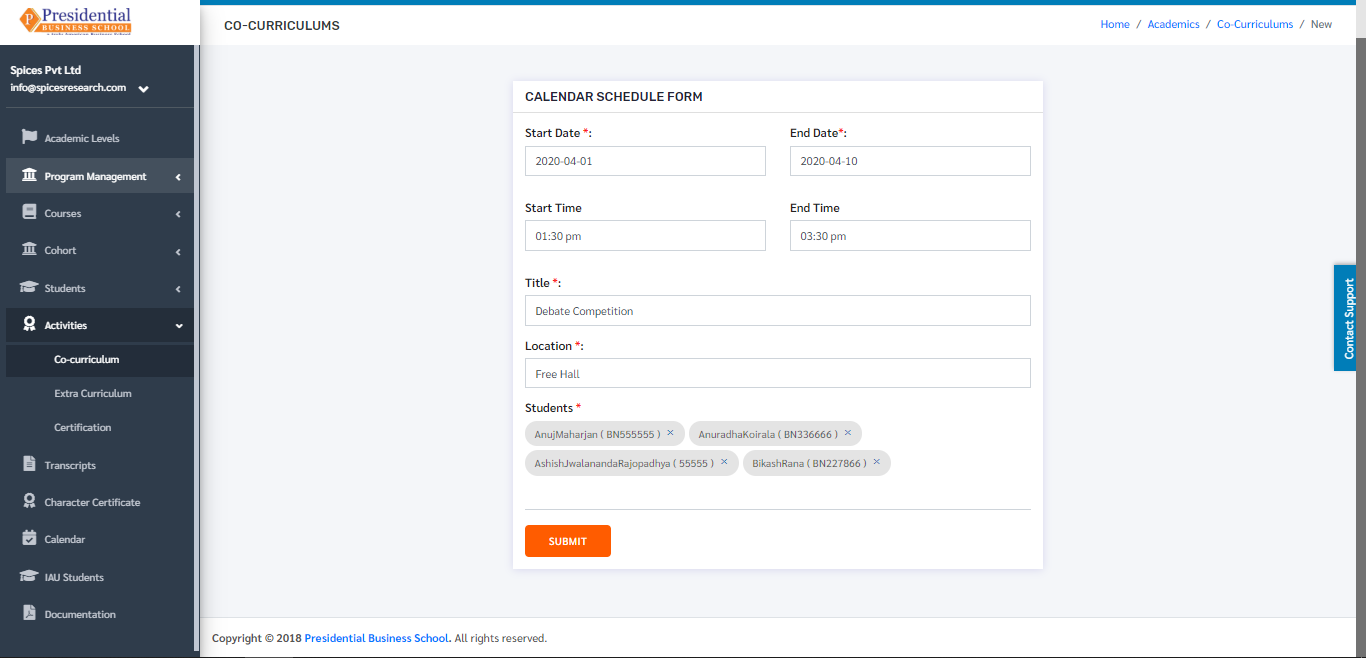Screen dimensions: 1366x658
Task: Click the IAU Students cap icon
Action: (x=29, y=576)
